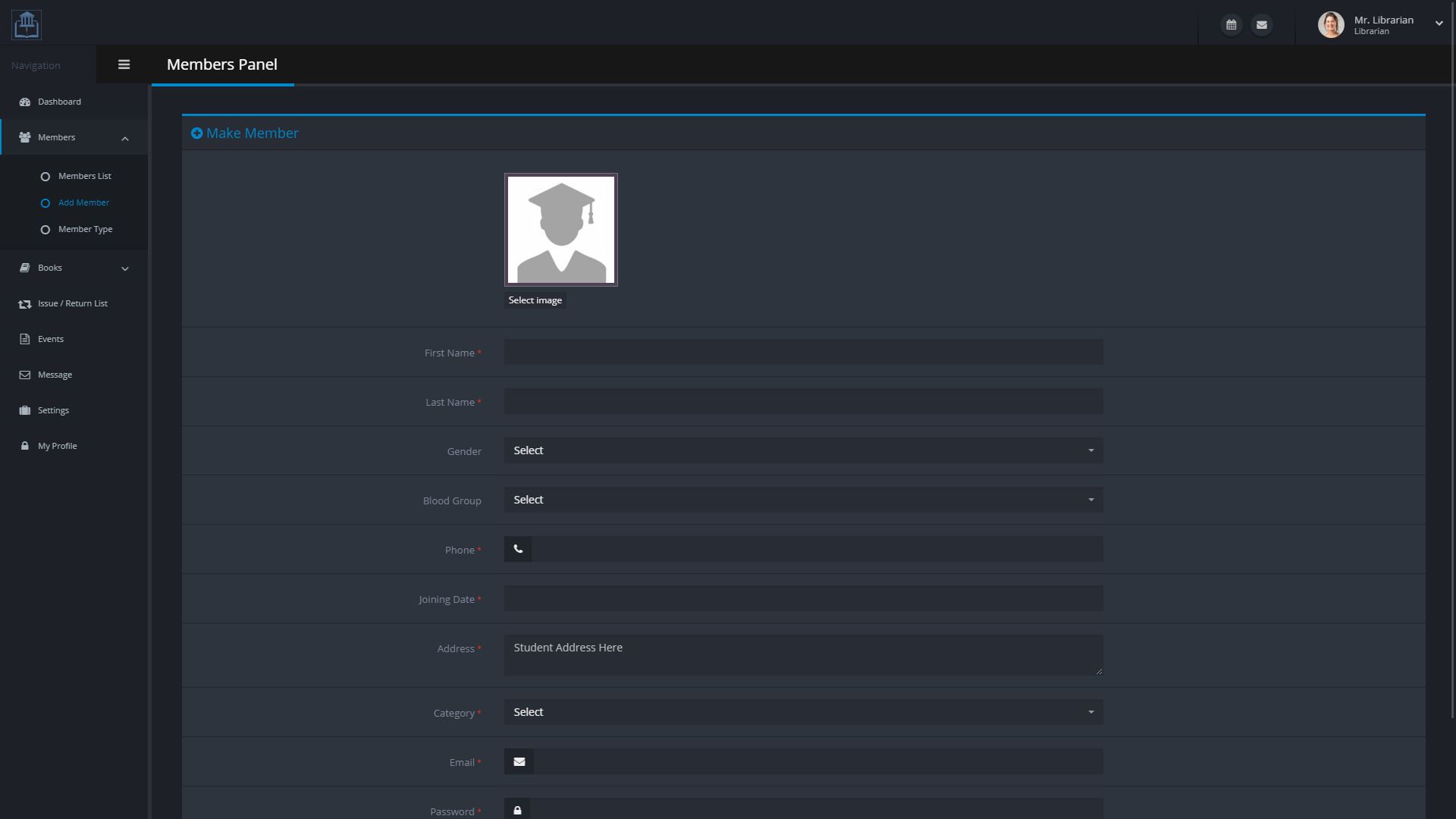This screenshot has height=819, width=1456.
Task: Click the graduate placeholder profile image
Action: [x=561, y=230]
